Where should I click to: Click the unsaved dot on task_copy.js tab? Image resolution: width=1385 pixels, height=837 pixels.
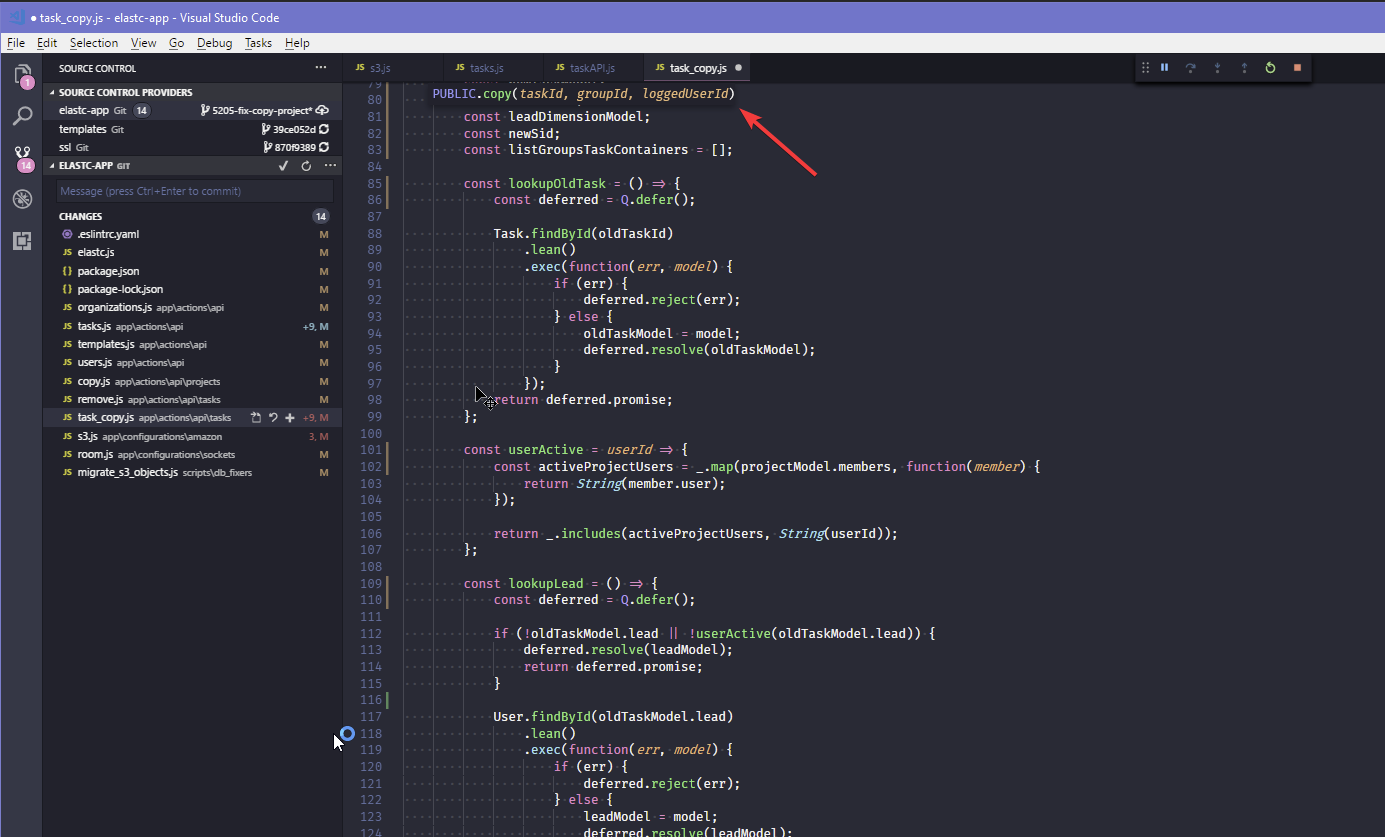tap(739, 68)
